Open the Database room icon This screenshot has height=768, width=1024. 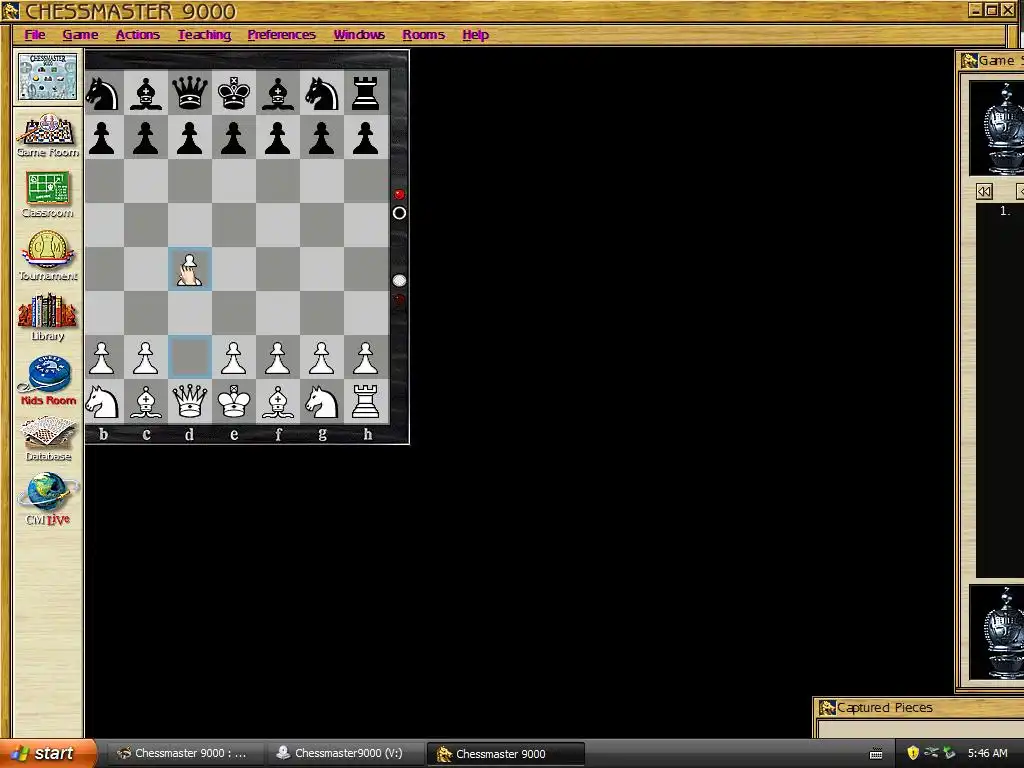click(x=48, y=440)
